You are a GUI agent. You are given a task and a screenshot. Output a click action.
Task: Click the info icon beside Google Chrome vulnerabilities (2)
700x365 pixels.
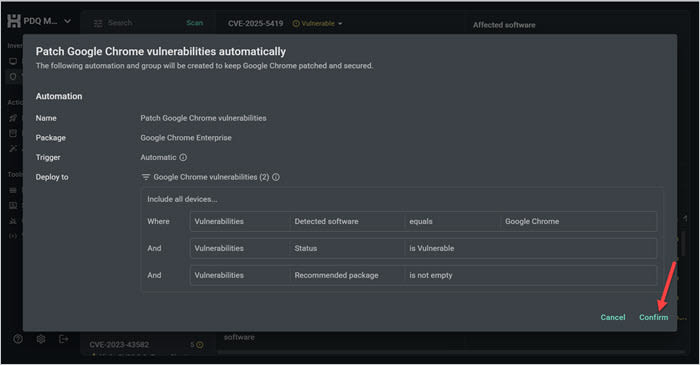click(x=276, y=177)
